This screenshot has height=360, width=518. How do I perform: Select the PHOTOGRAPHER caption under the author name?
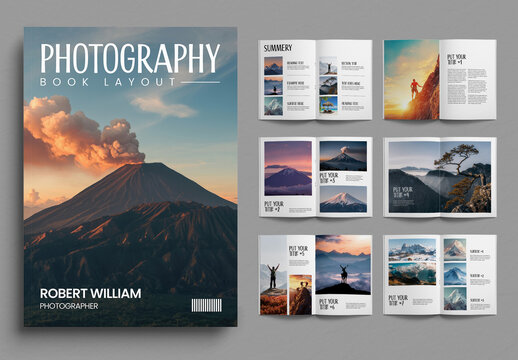(69, 306)
